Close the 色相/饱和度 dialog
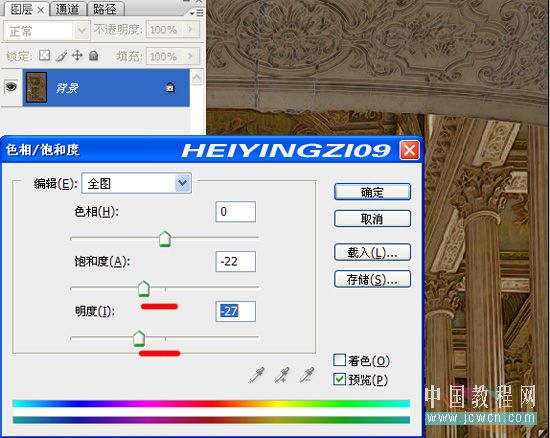550x438 pixels. coord(409,150)
